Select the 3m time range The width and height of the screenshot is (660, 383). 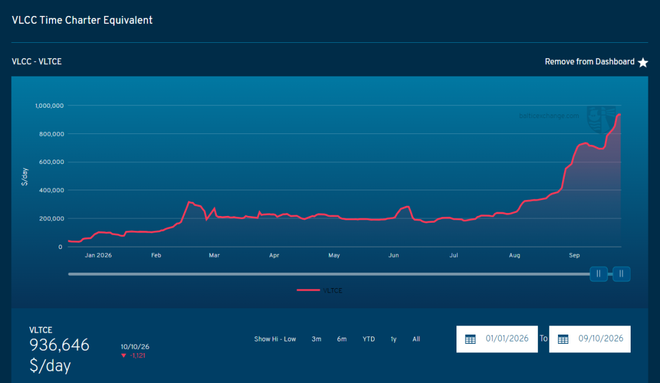click(316, 339)
